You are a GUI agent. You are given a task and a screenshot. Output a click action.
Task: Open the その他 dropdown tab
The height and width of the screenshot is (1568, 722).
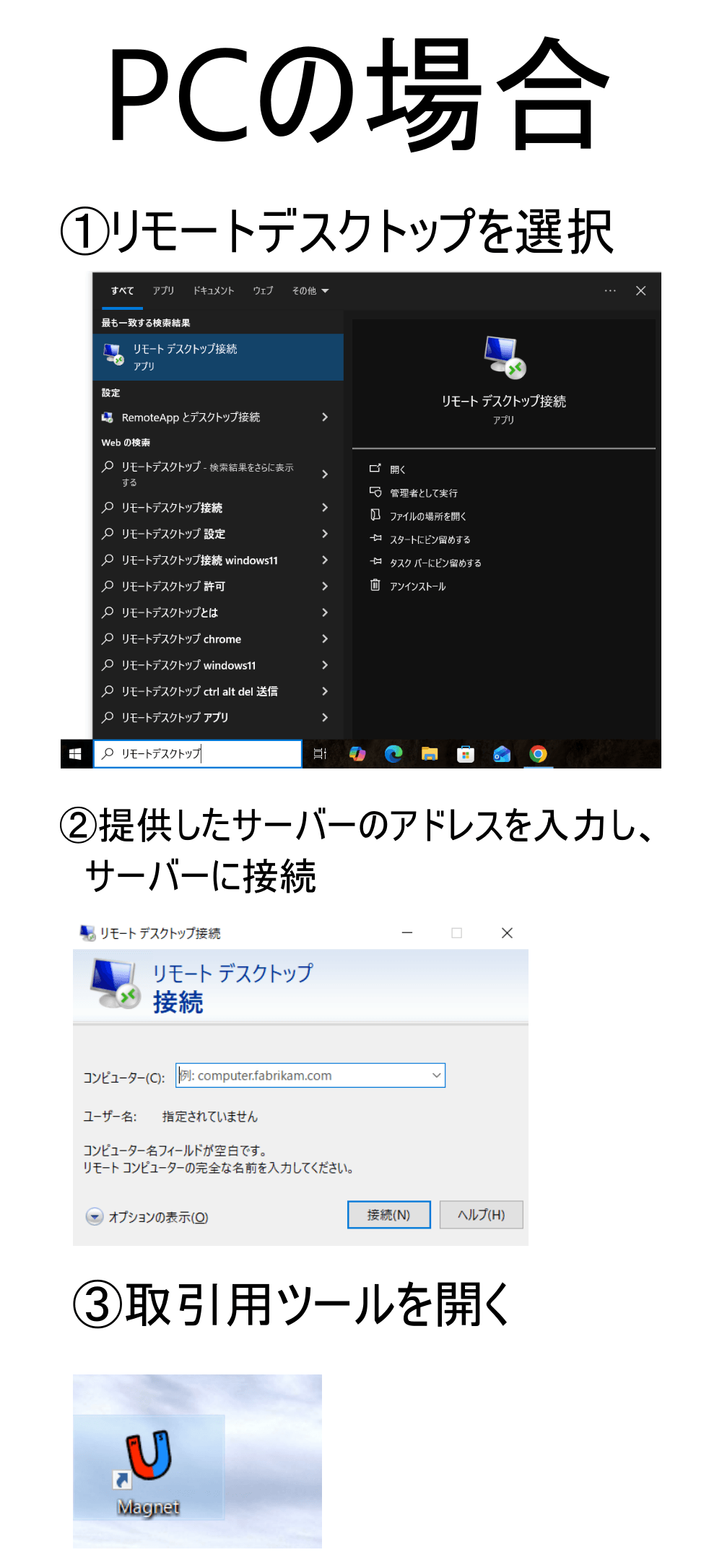coord(310,290)
